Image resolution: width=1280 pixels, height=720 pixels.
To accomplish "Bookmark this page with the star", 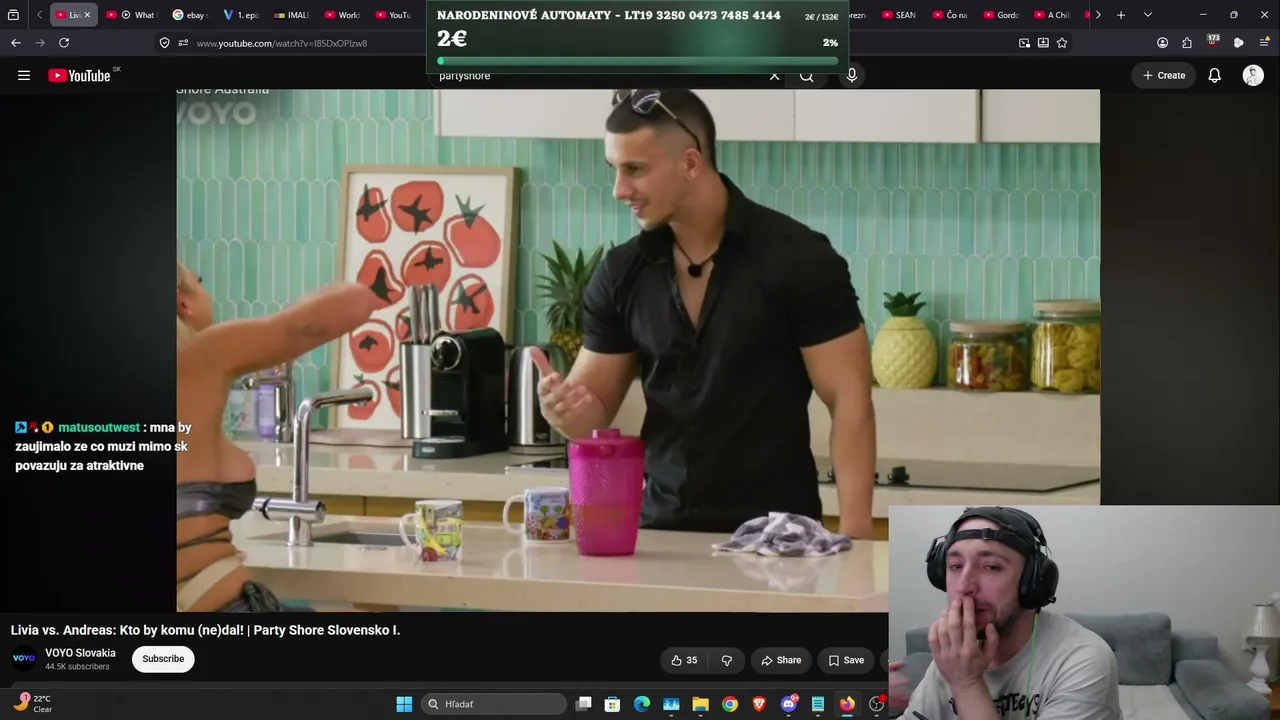I will [x=1062, y=43].
